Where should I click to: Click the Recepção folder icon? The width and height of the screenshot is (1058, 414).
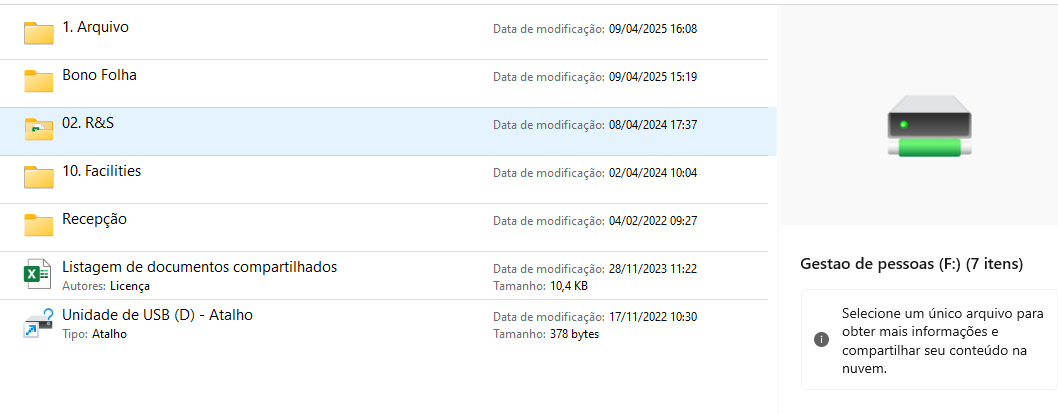(x=38, y=225)
